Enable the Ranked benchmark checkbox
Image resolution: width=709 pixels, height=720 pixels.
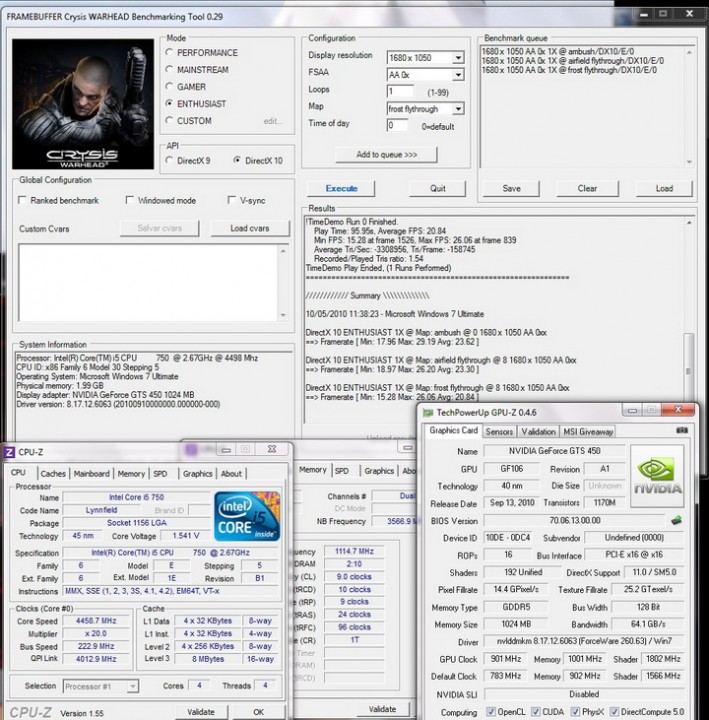pyautogui.click(x=22, y=200)
